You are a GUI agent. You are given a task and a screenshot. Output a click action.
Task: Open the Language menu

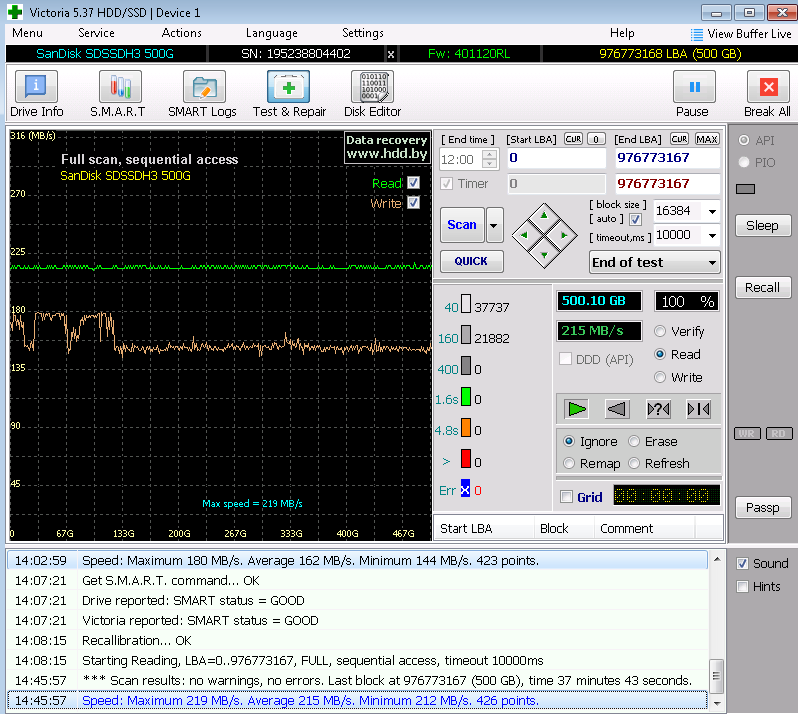point(271,33)
